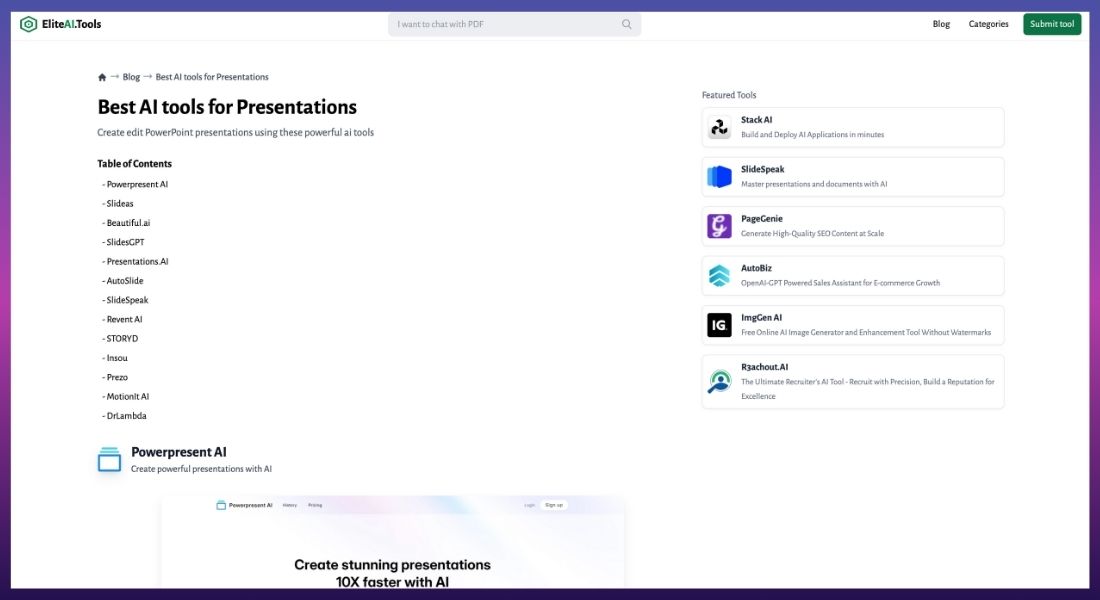Jump to Powerpresent AI in table of contents
The image size is (1100, 600).
pyautogui.click(x=137, y=185)
